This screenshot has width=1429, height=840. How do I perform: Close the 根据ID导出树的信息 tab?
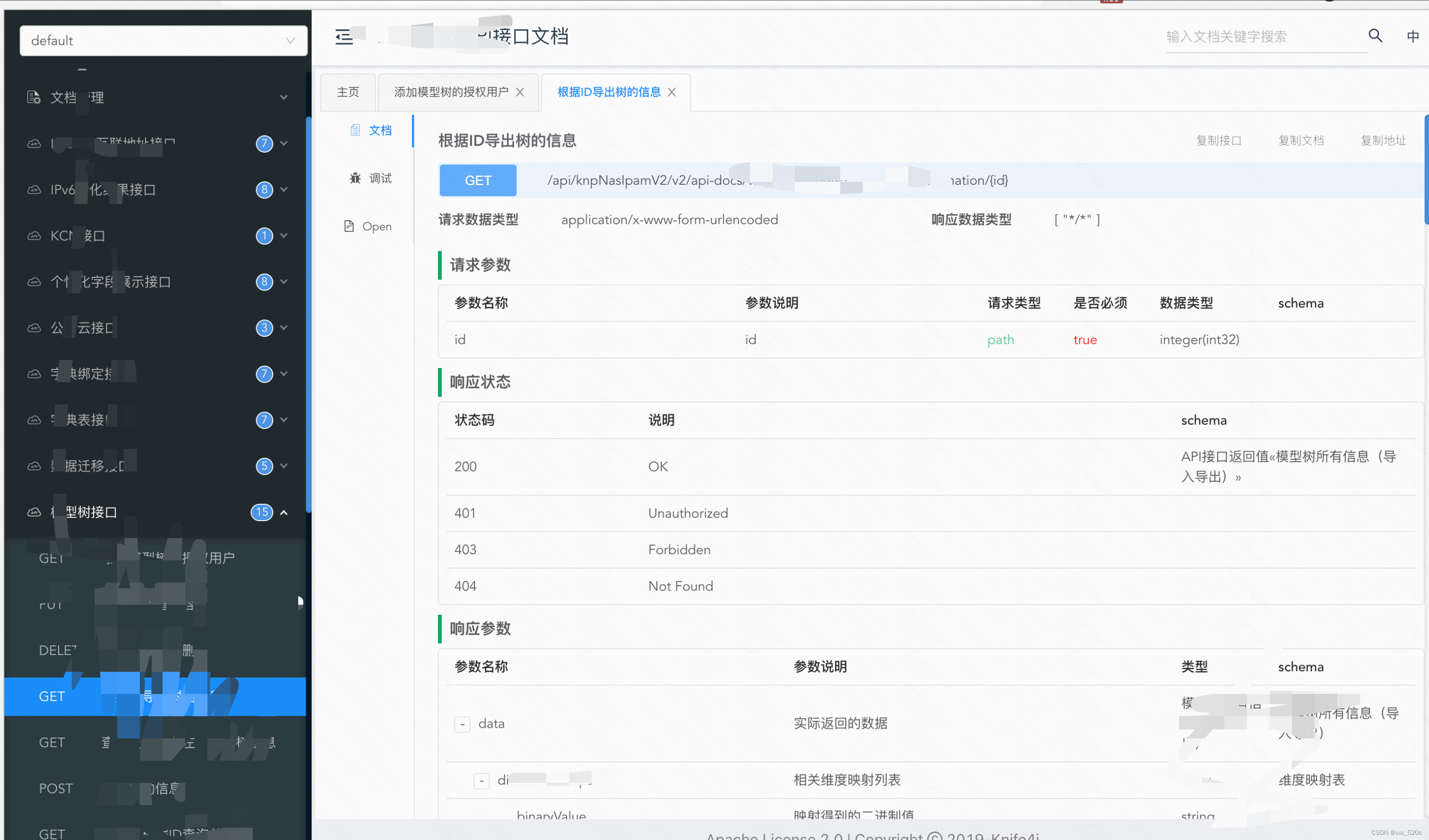(x=672, y=92)
